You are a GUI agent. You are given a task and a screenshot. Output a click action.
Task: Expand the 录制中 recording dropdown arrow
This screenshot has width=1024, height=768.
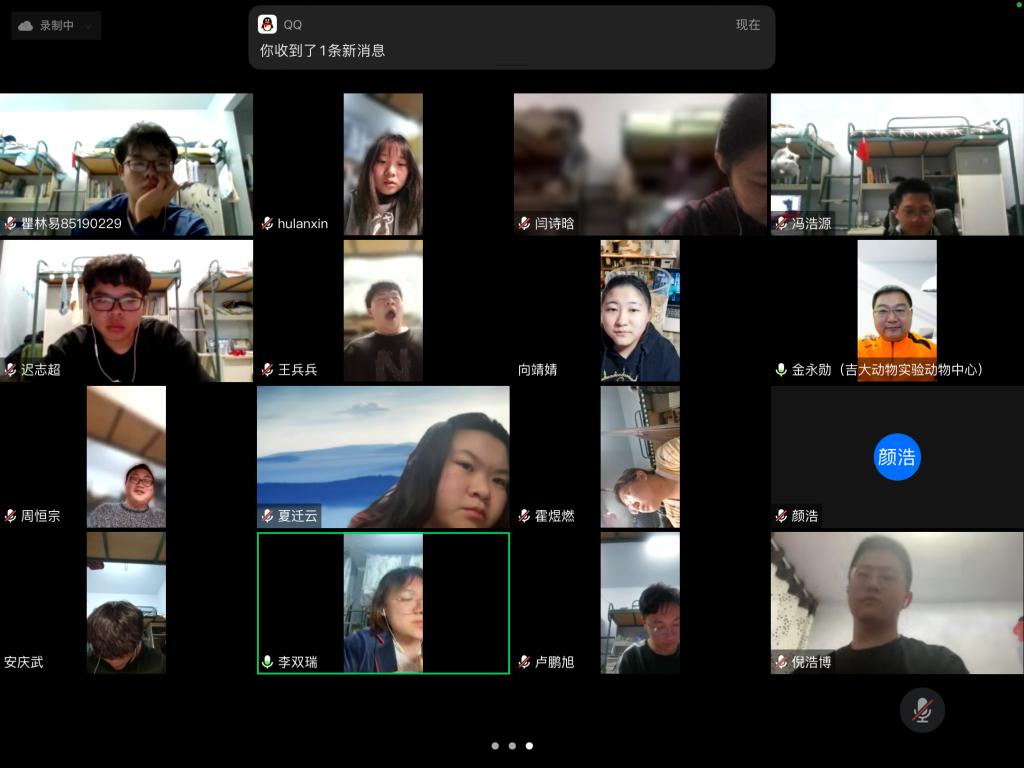[x=89, y=27]
